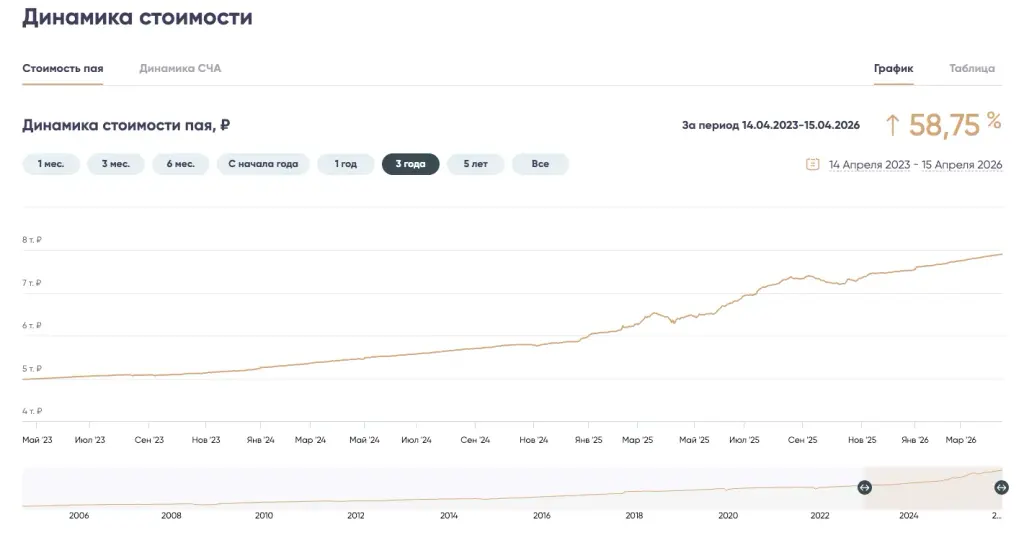Image resolution: width=1024 pixels, height=535 pixels.
Task: Select the 5 лет period
Action: pyautogui.click(x=475, y=164)
